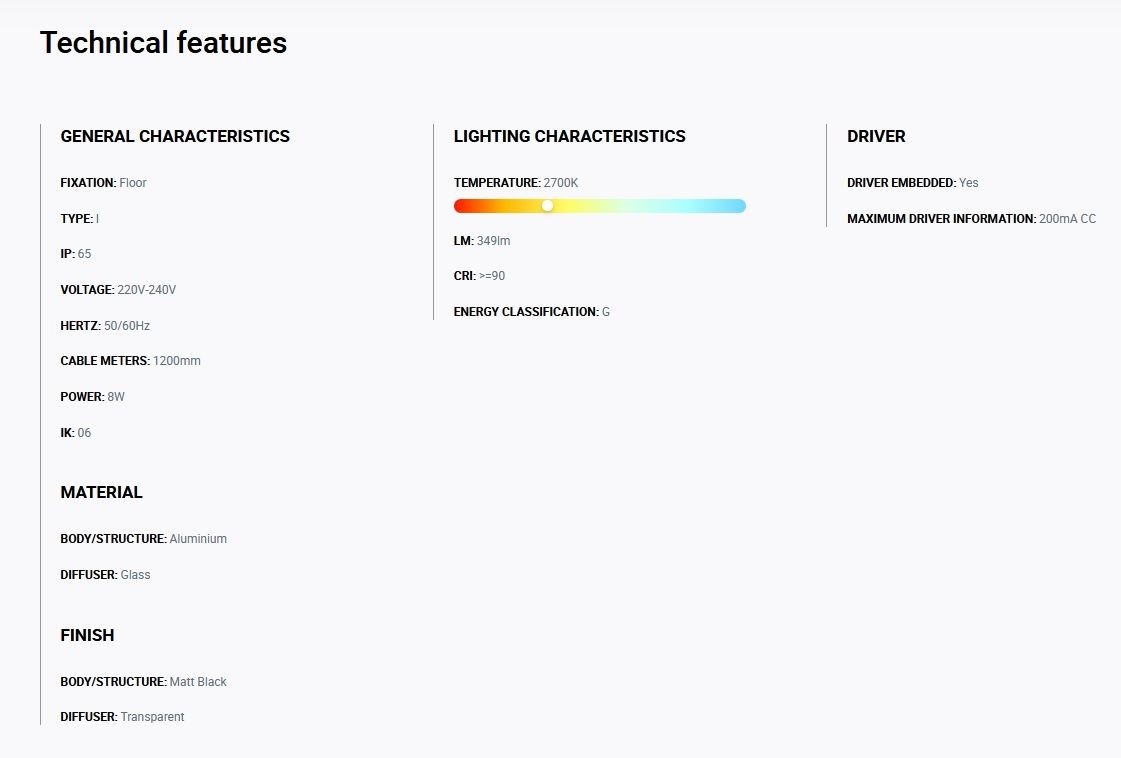Click the 'FIXATION: Floor' line
1121x758 pixels.
pos(104,182)
